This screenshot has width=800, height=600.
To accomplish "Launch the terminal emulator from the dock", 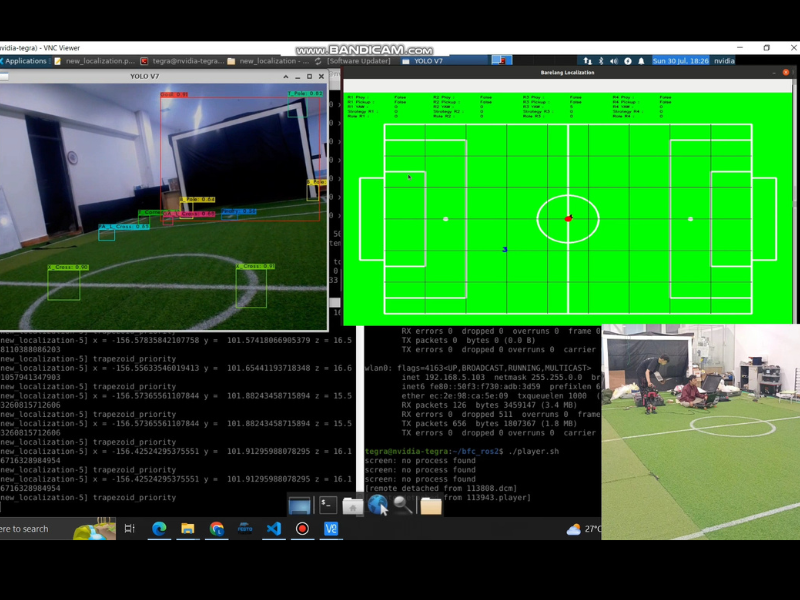I will tap(328, 506).
